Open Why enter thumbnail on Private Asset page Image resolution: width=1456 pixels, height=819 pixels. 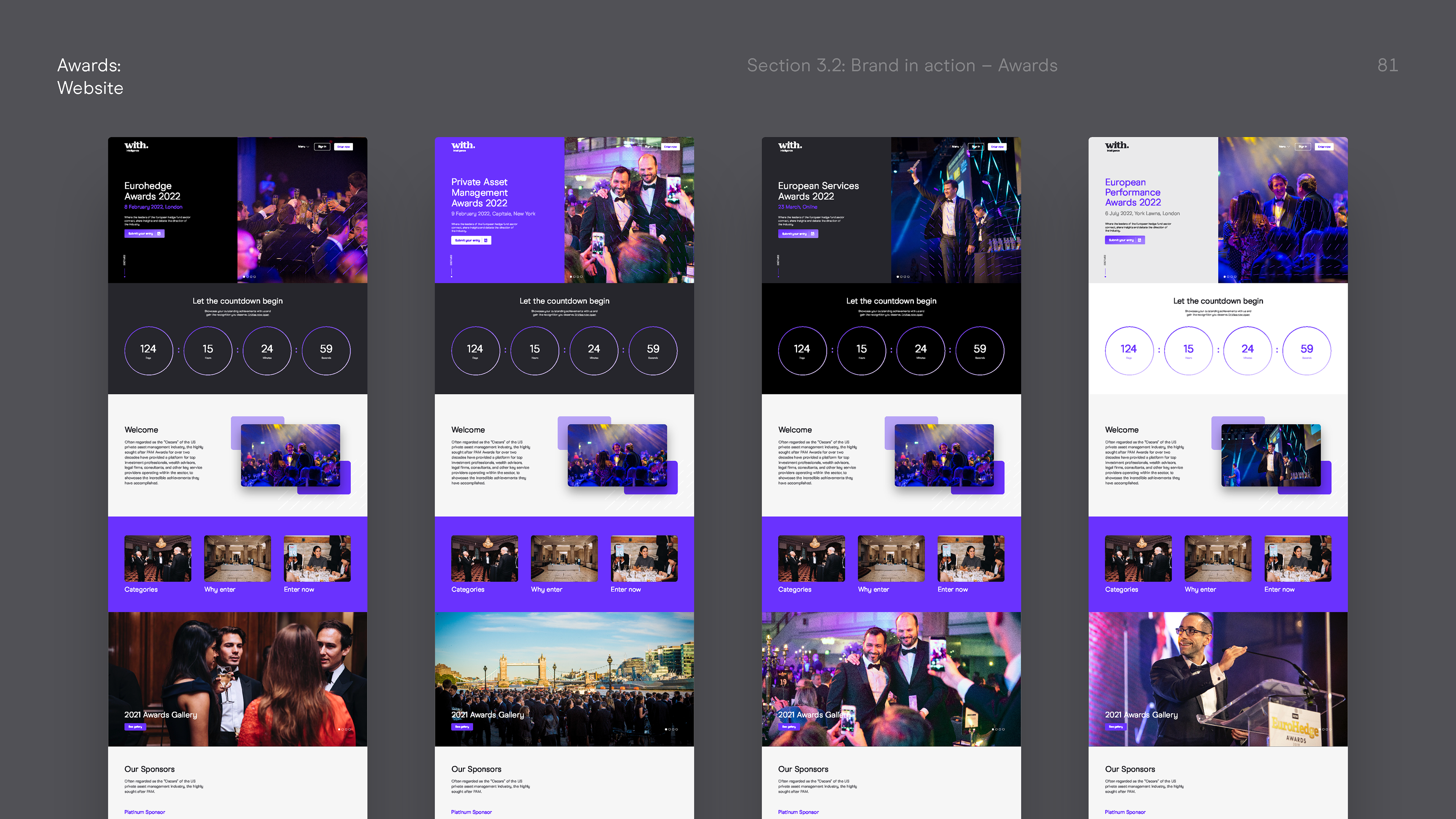(x=564, y=559)
